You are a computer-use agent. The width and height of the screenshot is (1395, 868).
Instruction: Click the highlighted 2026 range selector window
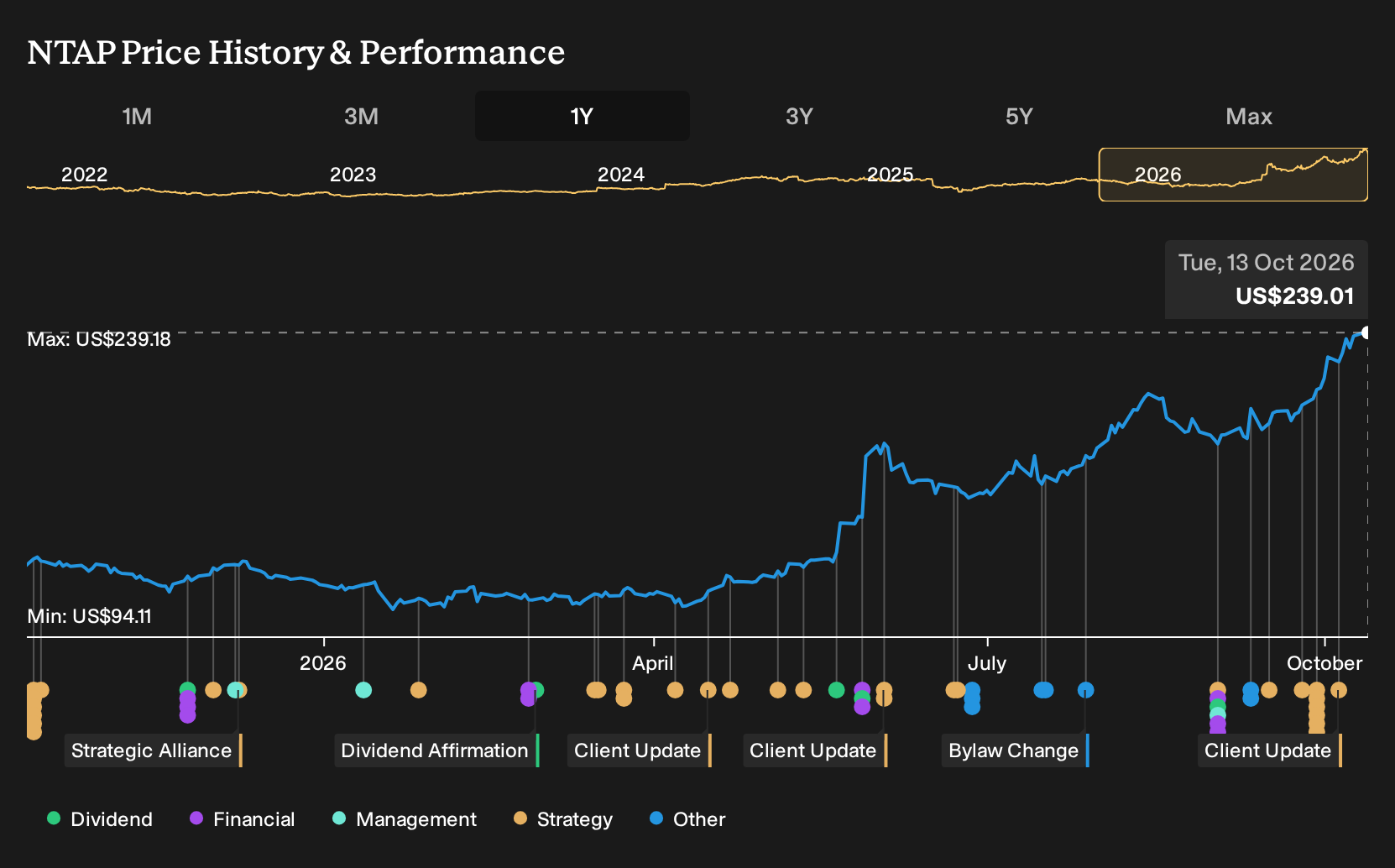pos(1233,175)
